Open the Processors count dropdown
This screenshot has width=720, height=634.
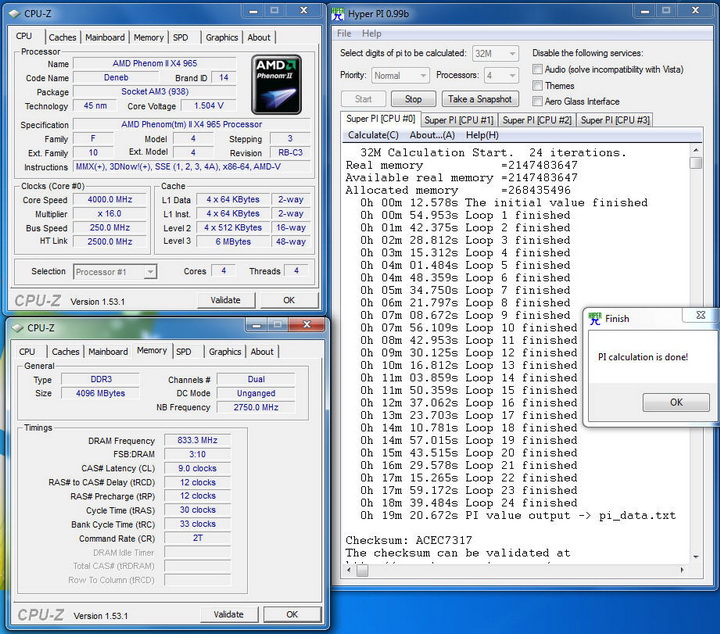[x=501, y=75]
